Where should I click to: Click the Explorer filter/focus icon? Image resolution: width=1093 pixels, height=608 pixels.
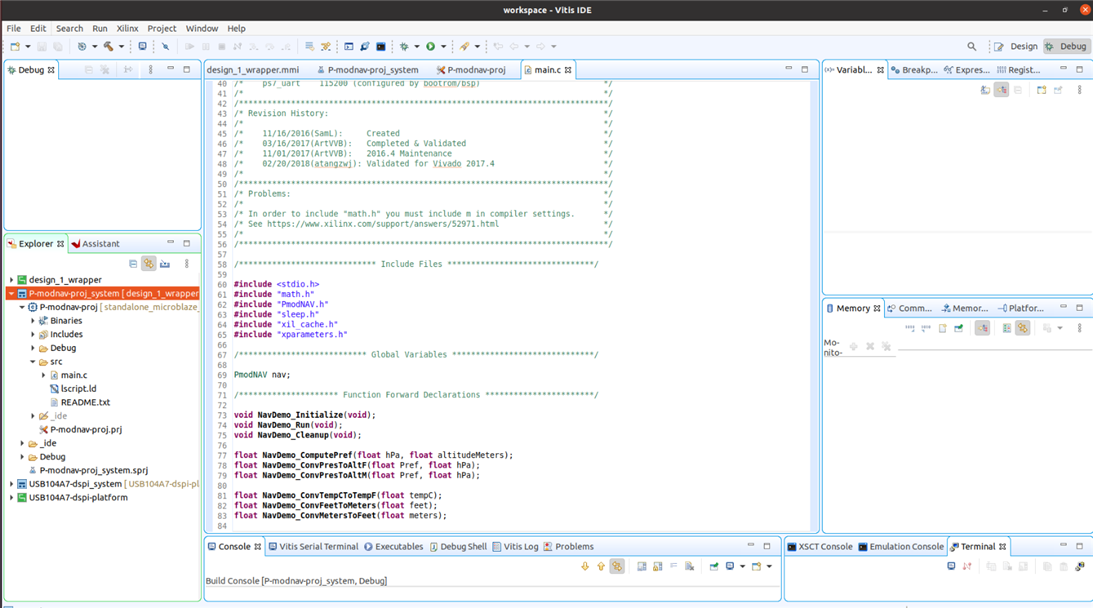click(x=165, y=264)
